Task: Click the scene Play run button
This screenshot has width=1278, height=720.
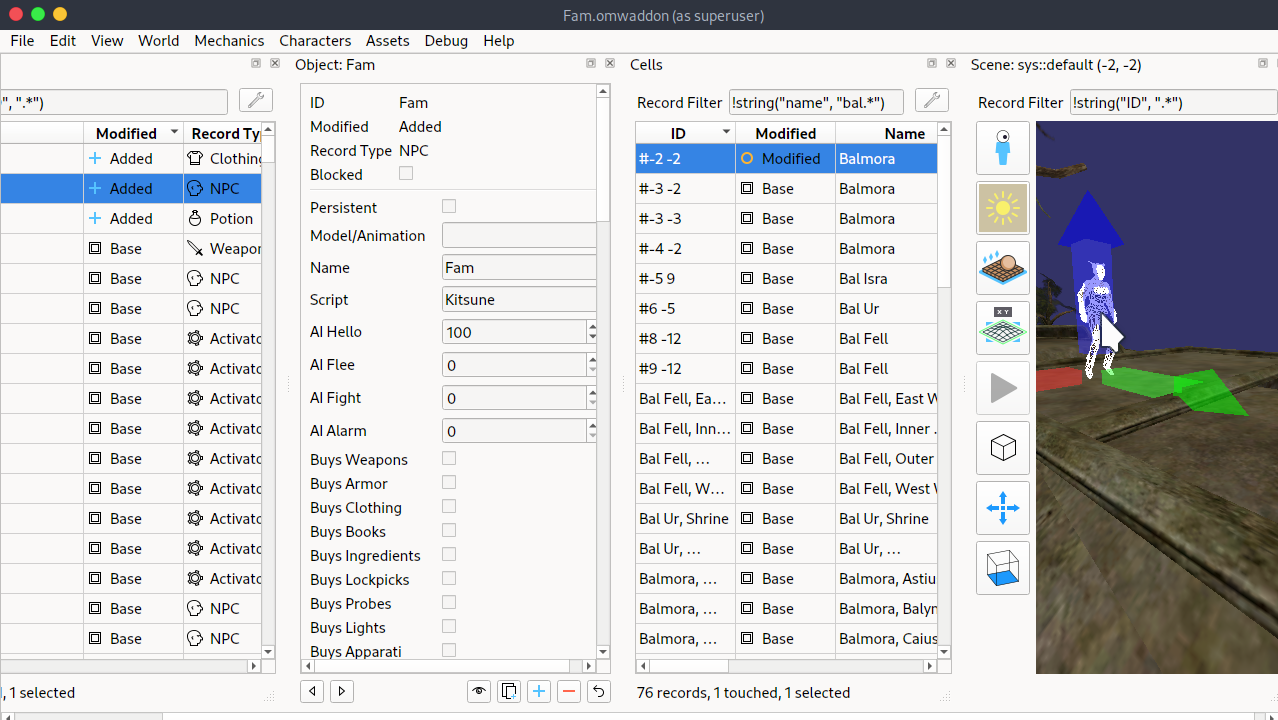Action: point(1003,388)
